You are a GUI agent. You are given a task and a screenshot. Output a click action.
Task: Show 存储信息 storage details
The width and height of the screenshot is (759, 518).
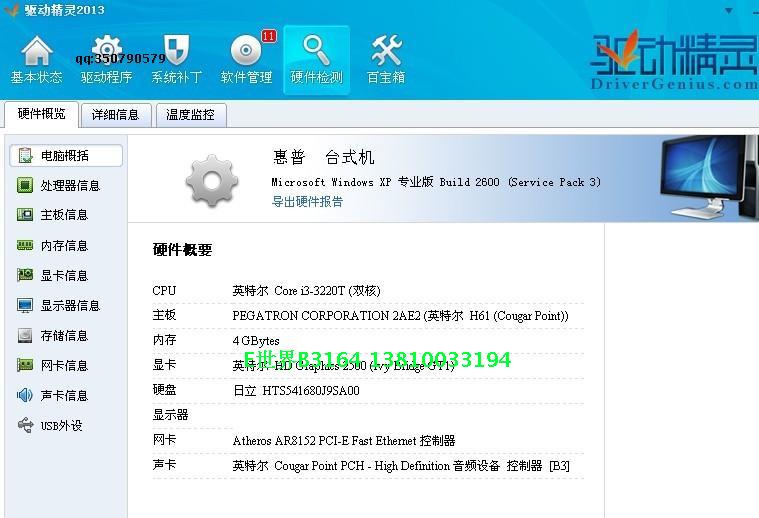pyautogui.click(x=64, y=336)
